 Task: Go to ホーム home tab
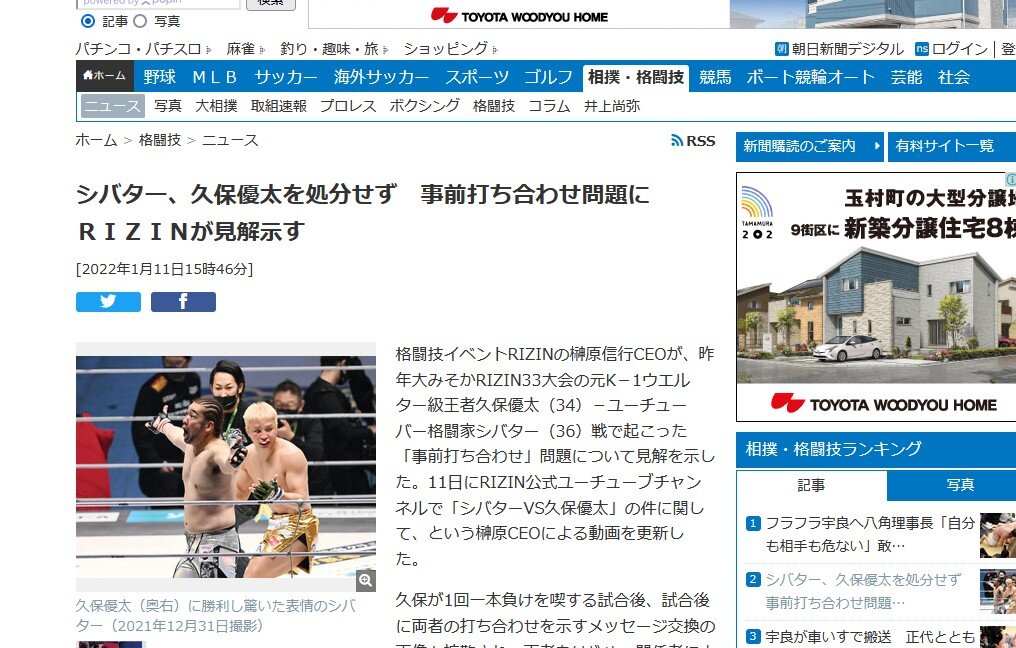coord(105,76)
